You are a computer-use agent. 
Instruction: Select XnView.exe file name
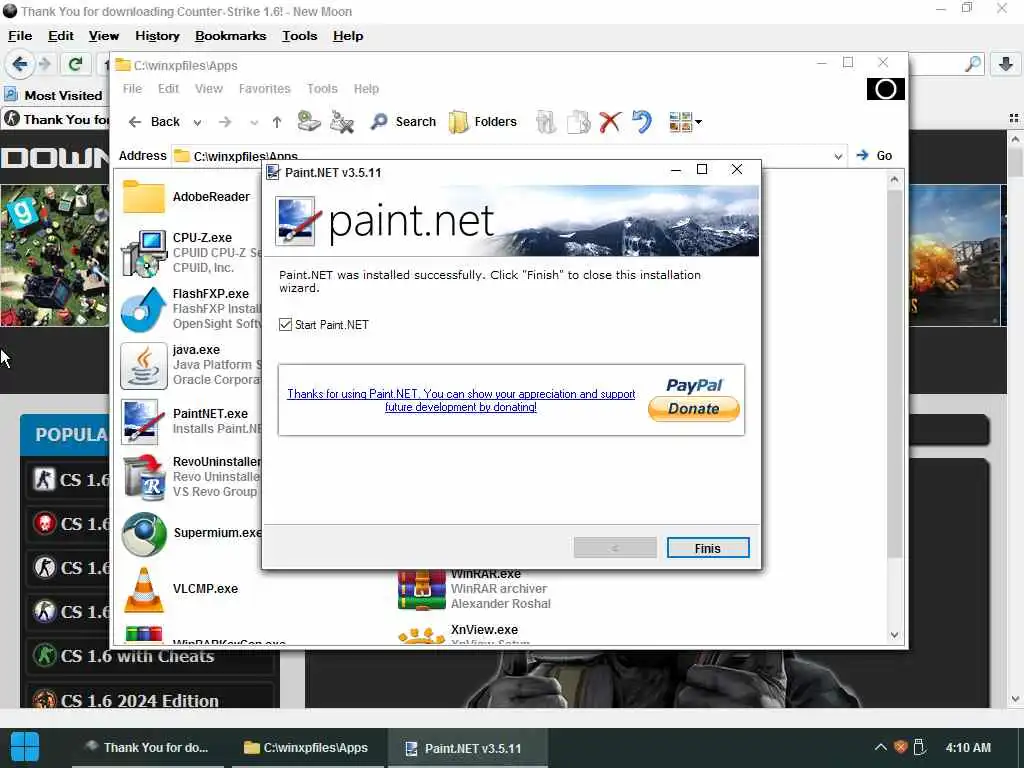click(484, 630)
